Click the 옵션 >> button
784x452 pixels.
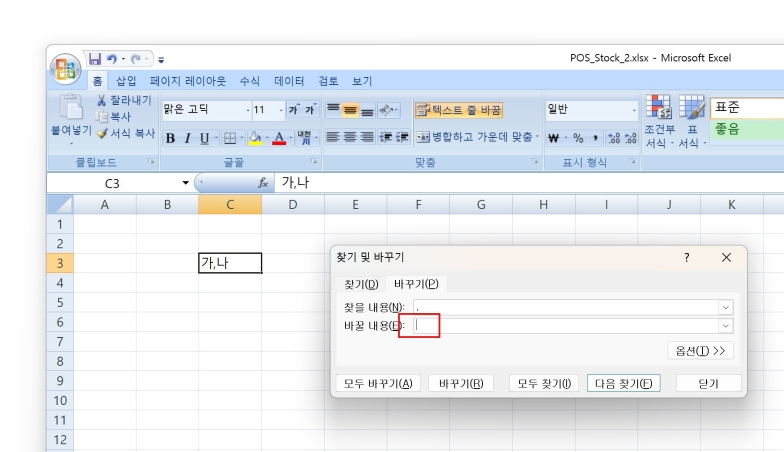(x=700, y=350)
